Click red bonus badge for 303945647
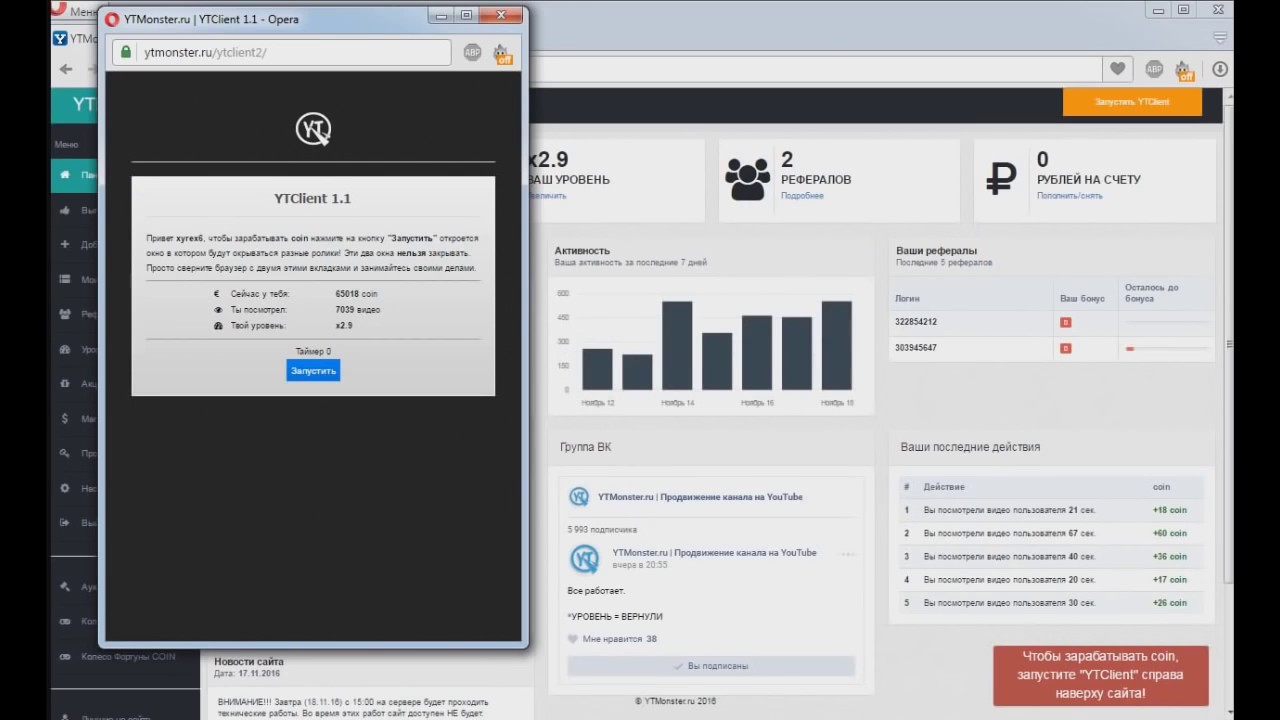Screen dimensions: 1280x720 [1065, 348]
